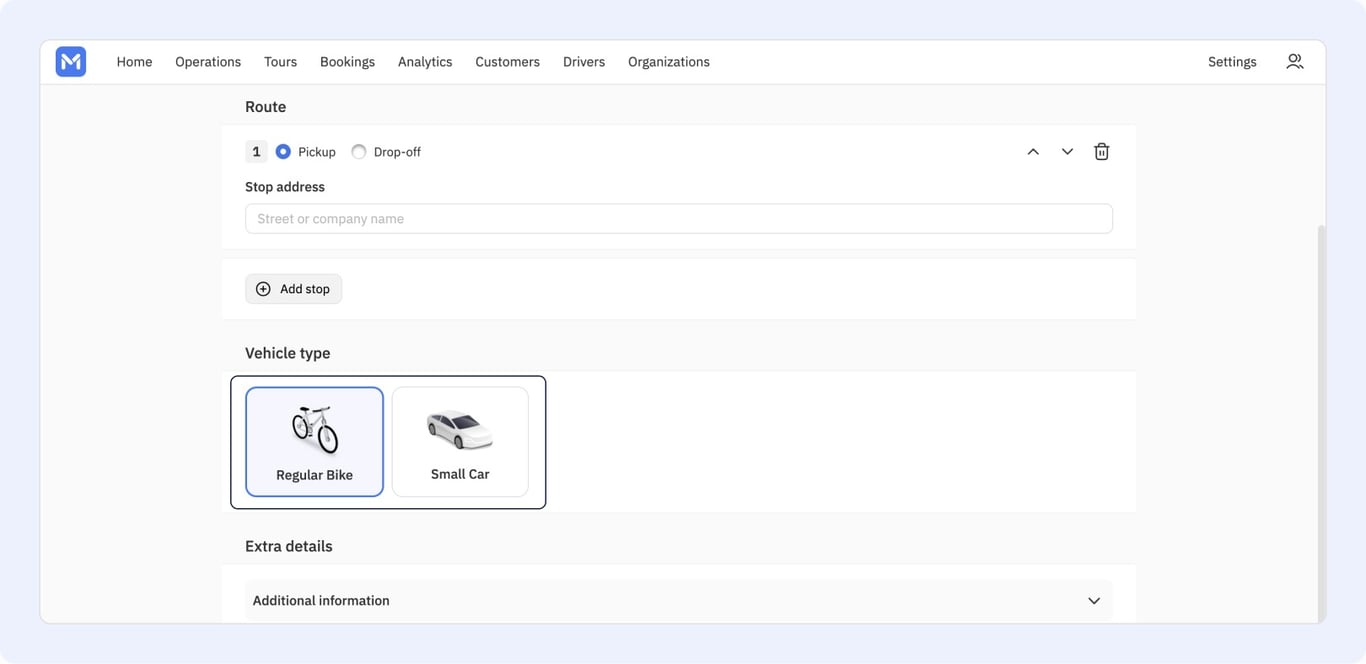
Task: Click the Stop address label
Action: (285, 187)
